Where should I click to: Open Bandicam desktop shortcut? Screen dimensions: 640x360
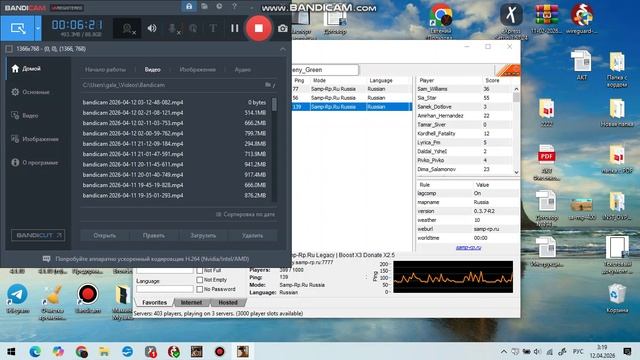[x=87, y=299]
